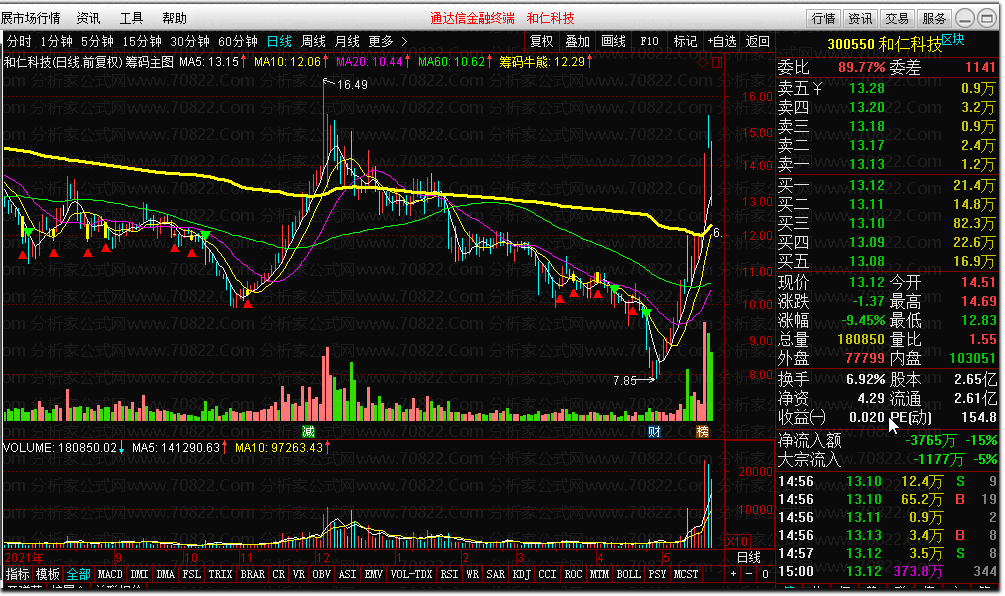Viewport: 1005px width, 596px height.
Task: Select the RSI indicator tab
Action: click(x=449, y=574)
